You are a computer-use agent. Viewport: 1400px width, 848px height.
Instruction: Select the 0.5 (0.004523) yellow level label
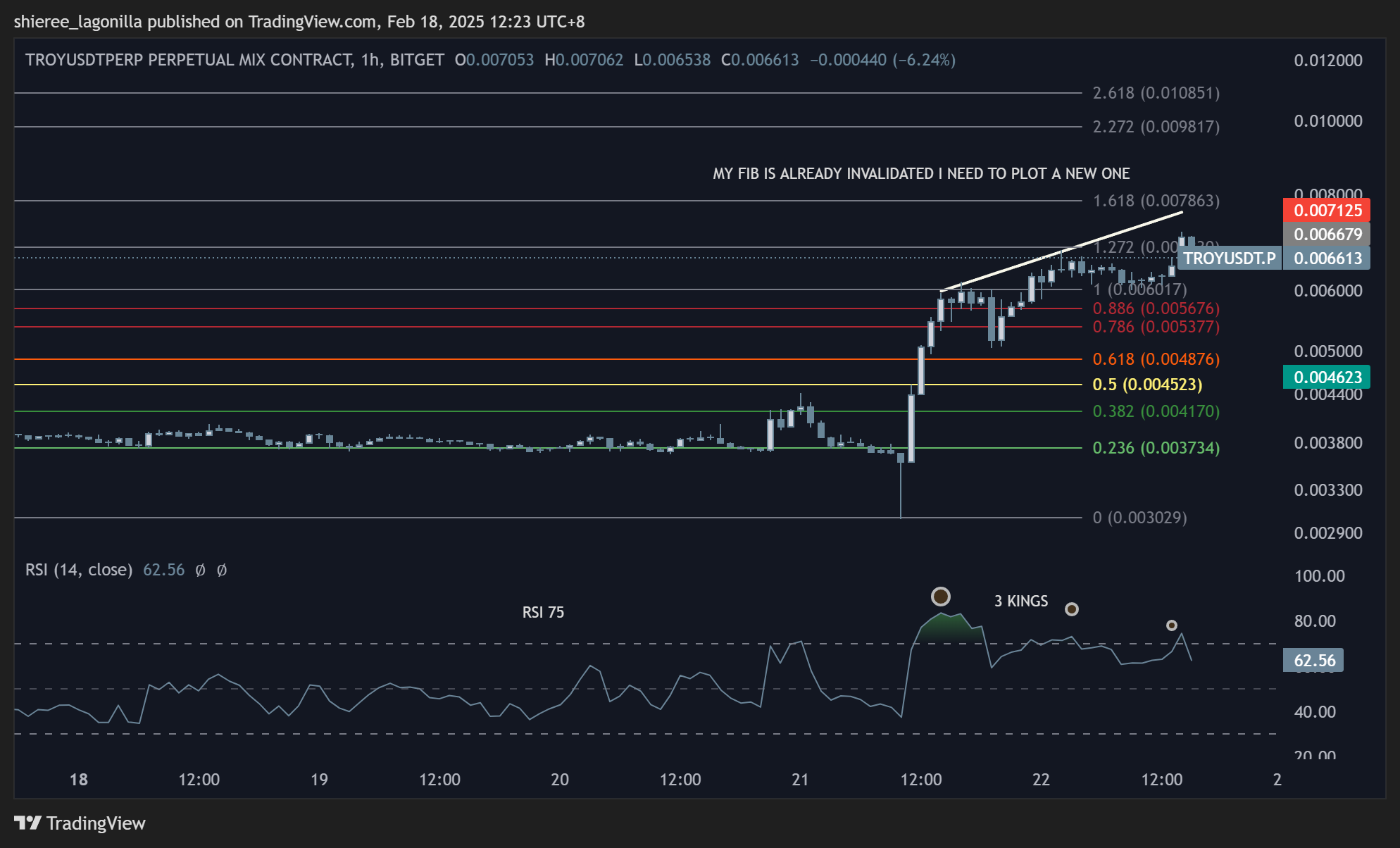pos(1147,385)
